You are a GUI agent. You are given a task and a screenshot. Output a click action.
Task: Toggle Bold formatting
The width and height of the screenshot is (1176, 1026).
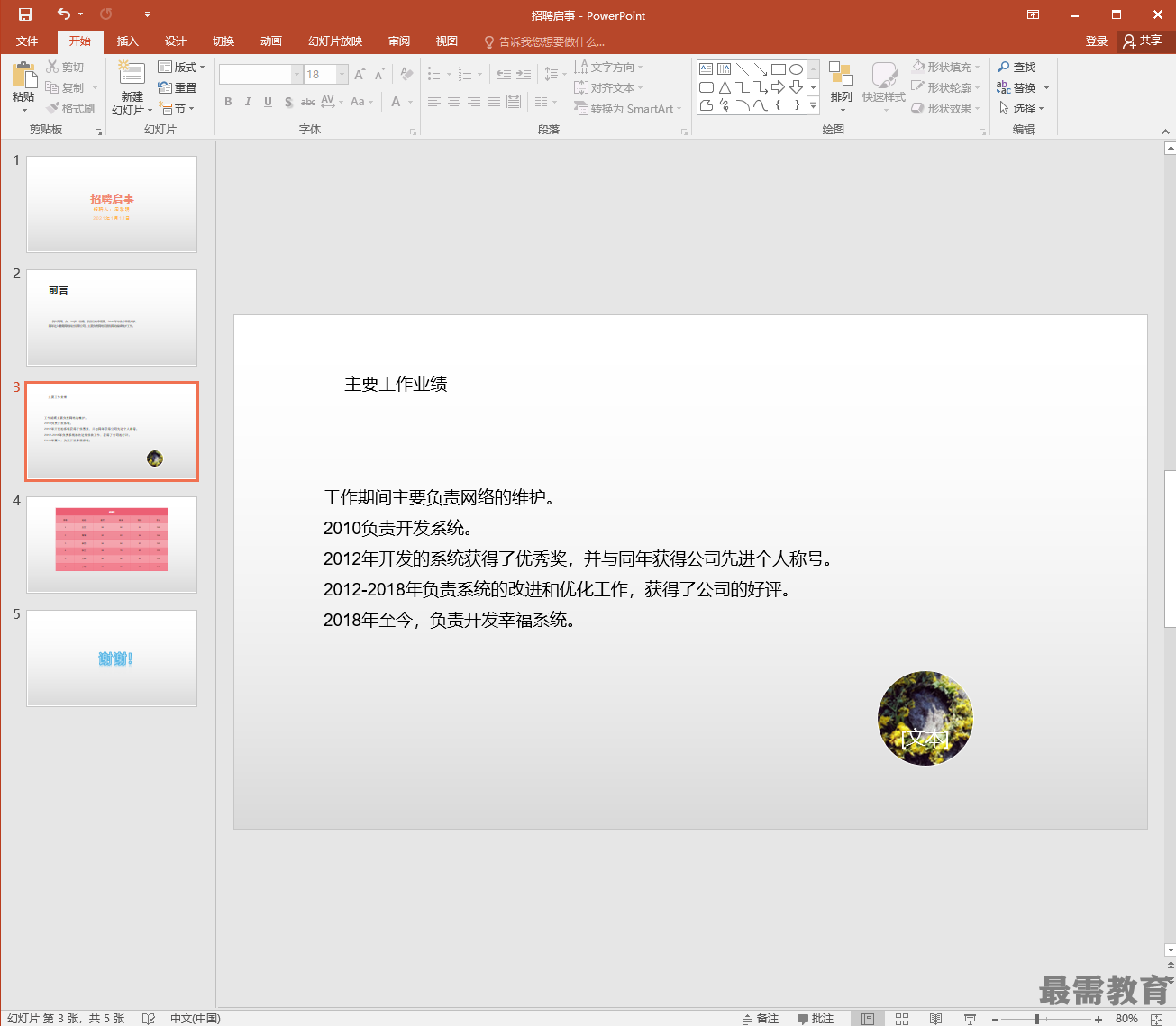[228, 102]
